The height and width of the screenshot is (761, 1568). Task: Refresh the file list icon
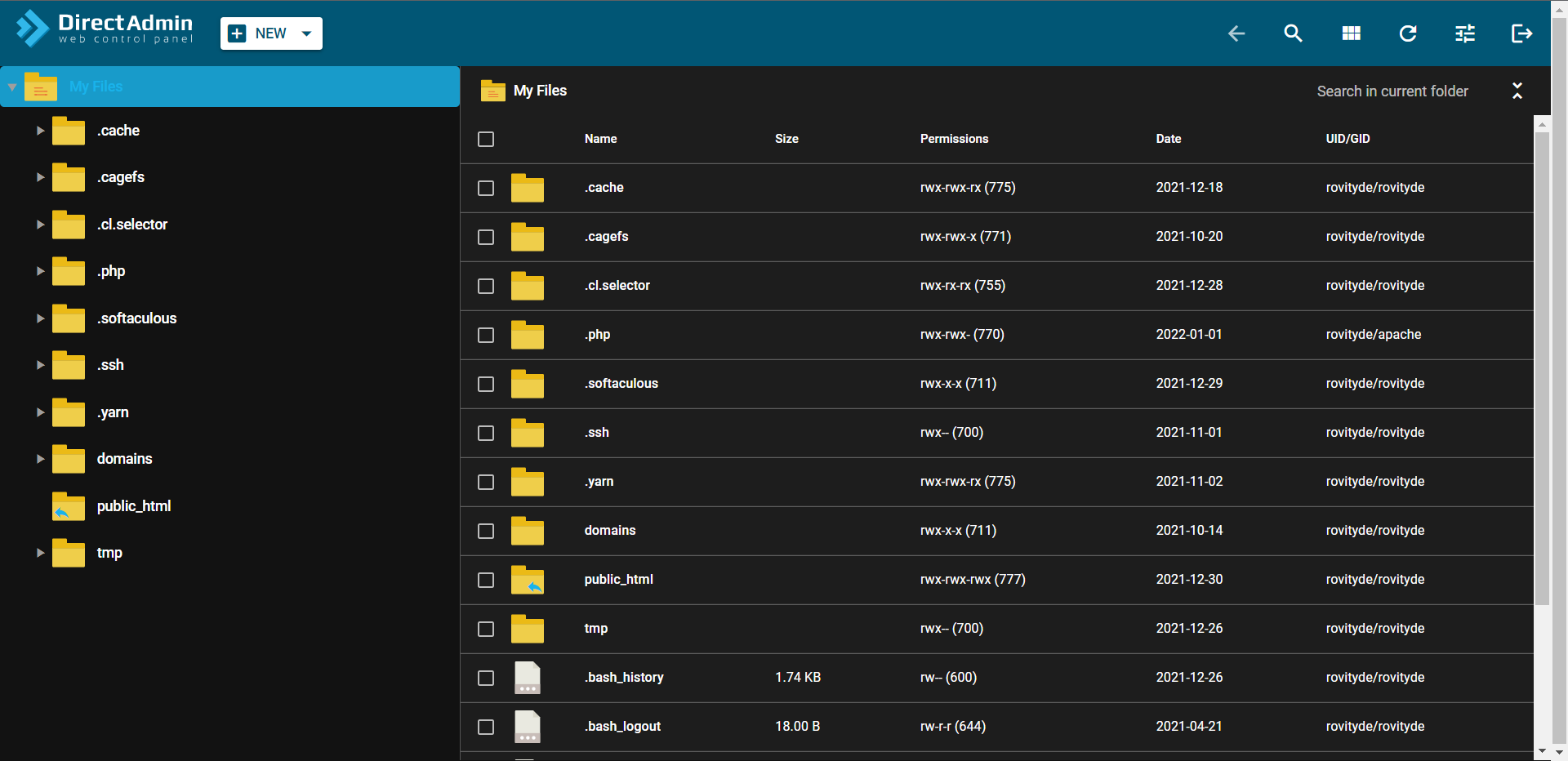click(1408, 33)
